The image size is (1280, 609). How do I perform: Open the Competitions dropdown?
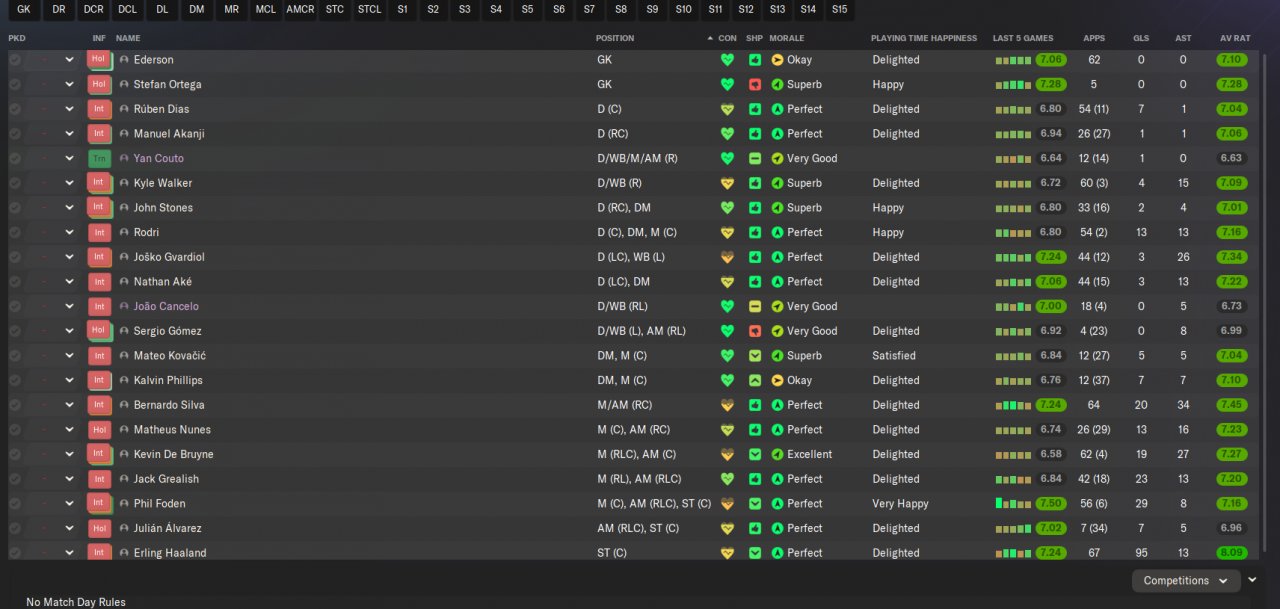[1186, 580]
